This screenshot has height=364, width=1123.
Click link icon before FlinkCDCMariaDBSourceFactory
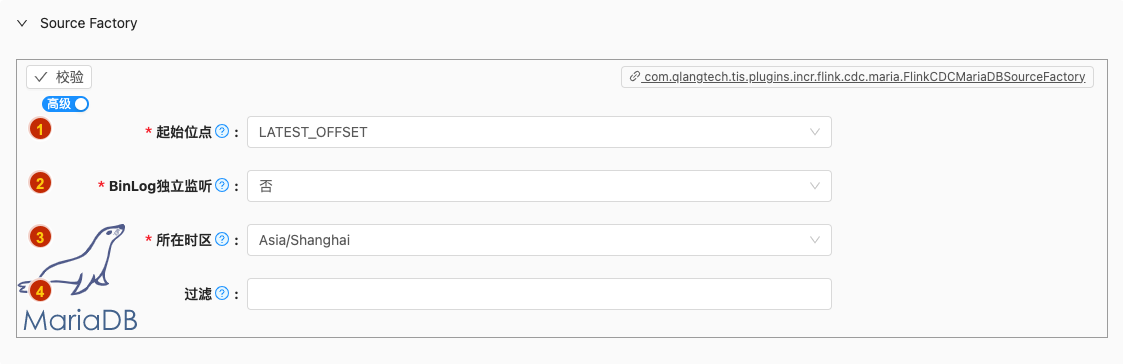click(x=634, y=77)
